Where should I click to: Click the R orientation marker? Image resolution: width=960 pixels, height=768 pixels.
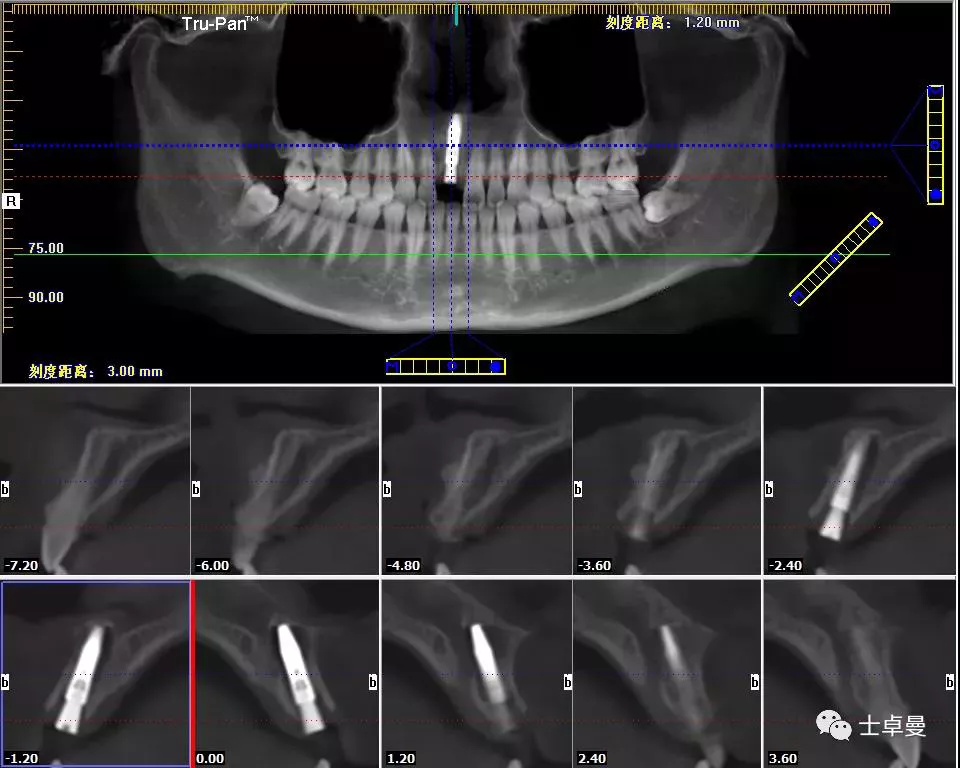[12, 201]
